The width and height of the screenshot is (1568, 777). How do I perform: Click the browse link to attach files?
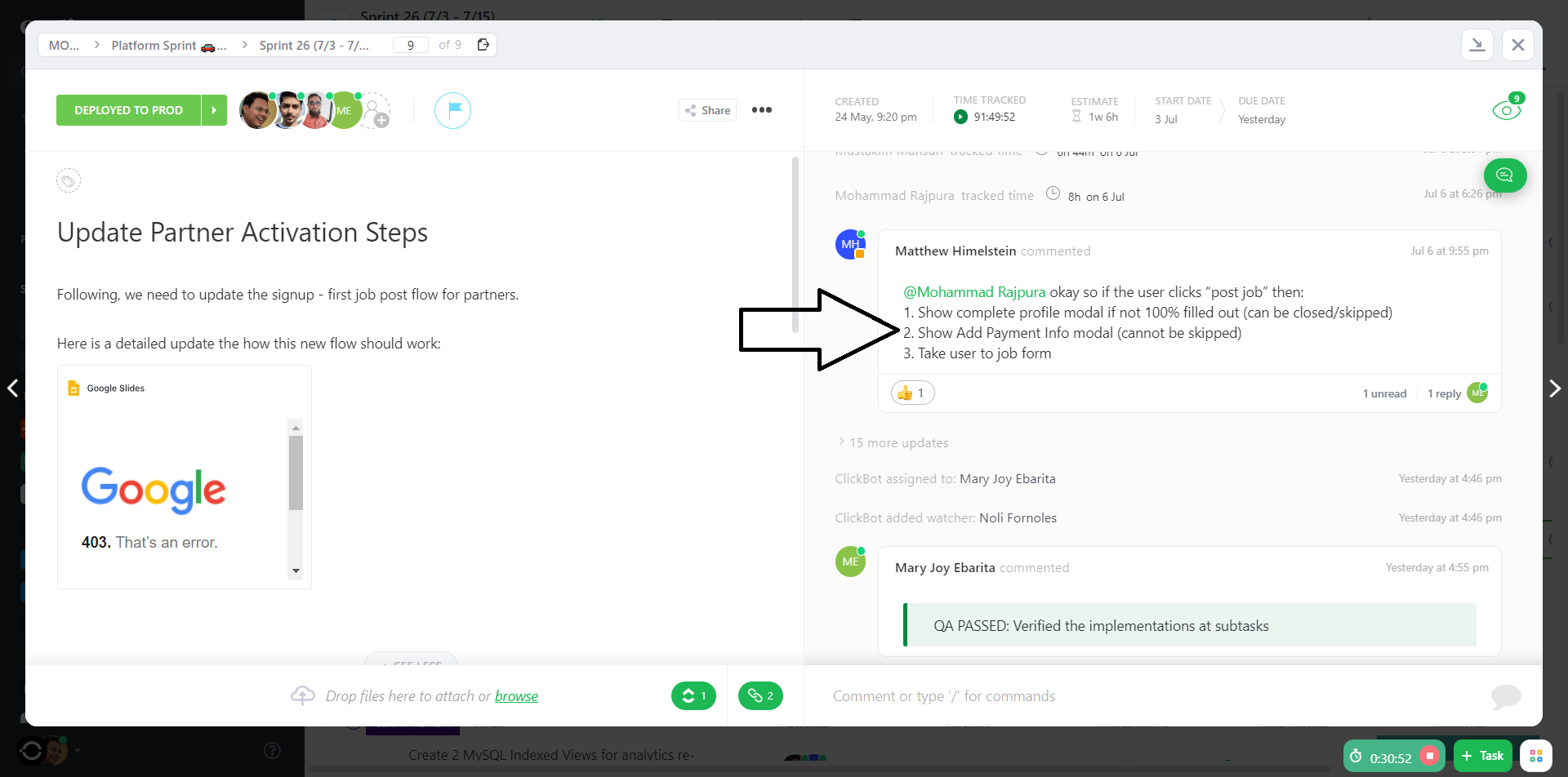click(x=516, y=696)
